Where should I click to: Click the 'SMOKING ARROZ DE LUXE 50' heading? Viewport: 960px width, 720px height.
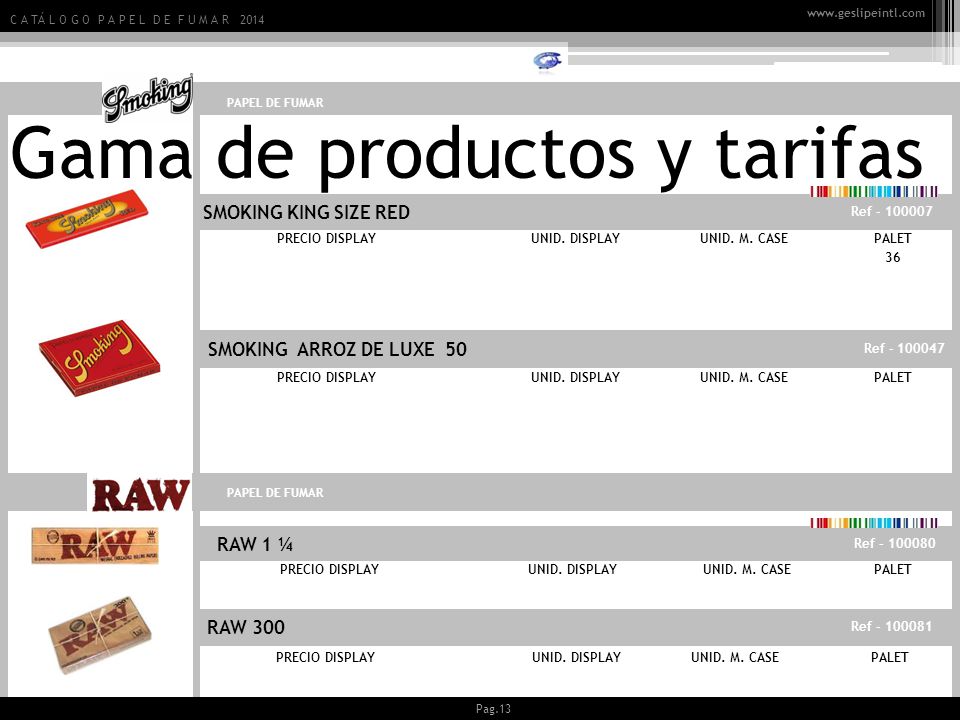pos(337,350)
